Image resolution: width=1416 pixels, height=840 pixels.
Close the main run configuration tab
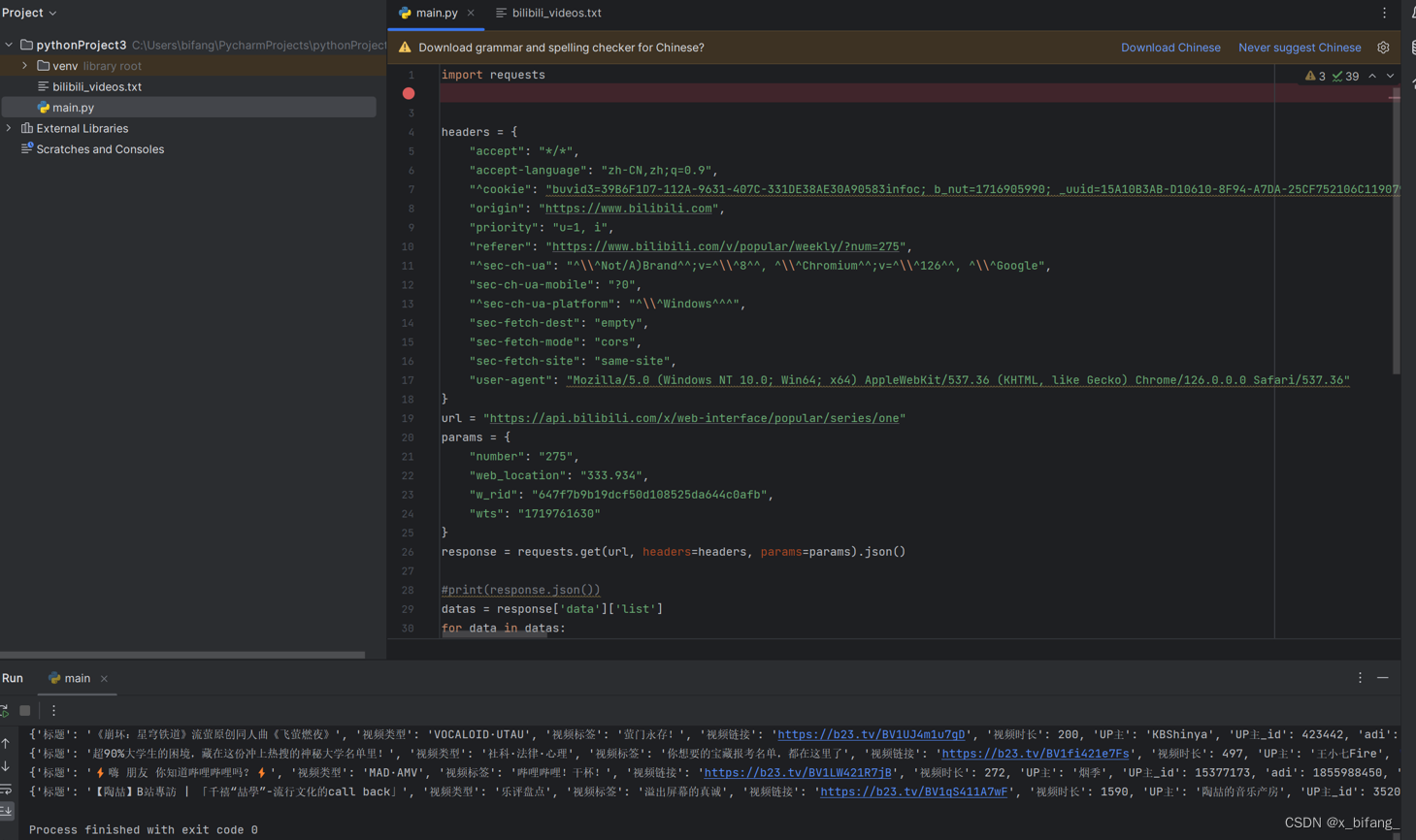pos(104,678)
